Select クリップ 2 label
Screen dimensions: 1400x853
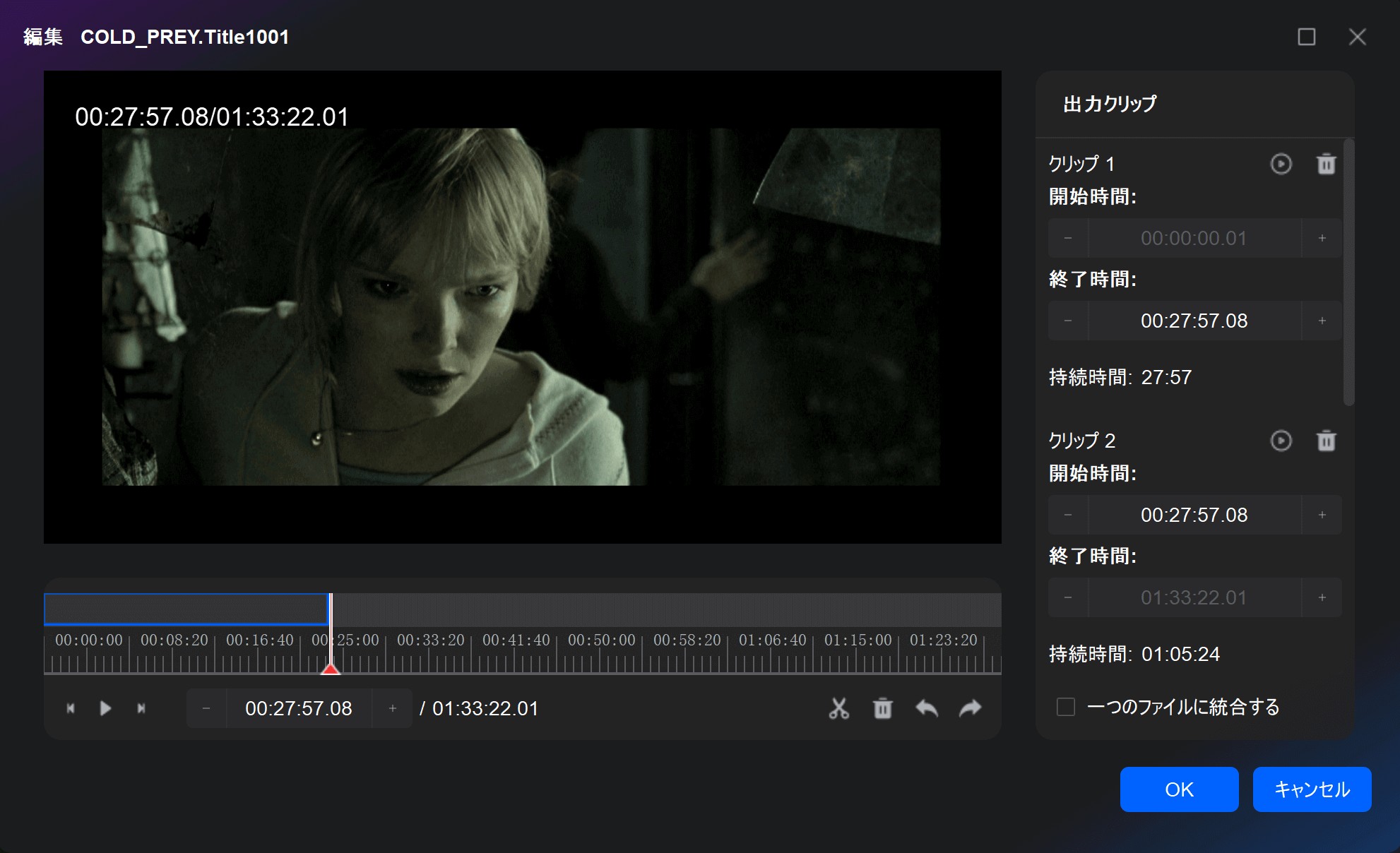click(1081, 441)
